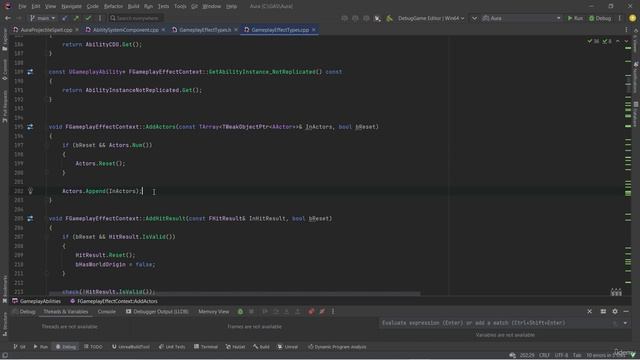Toggle Mute Breakpoints icon

click(x=322, y=311)
